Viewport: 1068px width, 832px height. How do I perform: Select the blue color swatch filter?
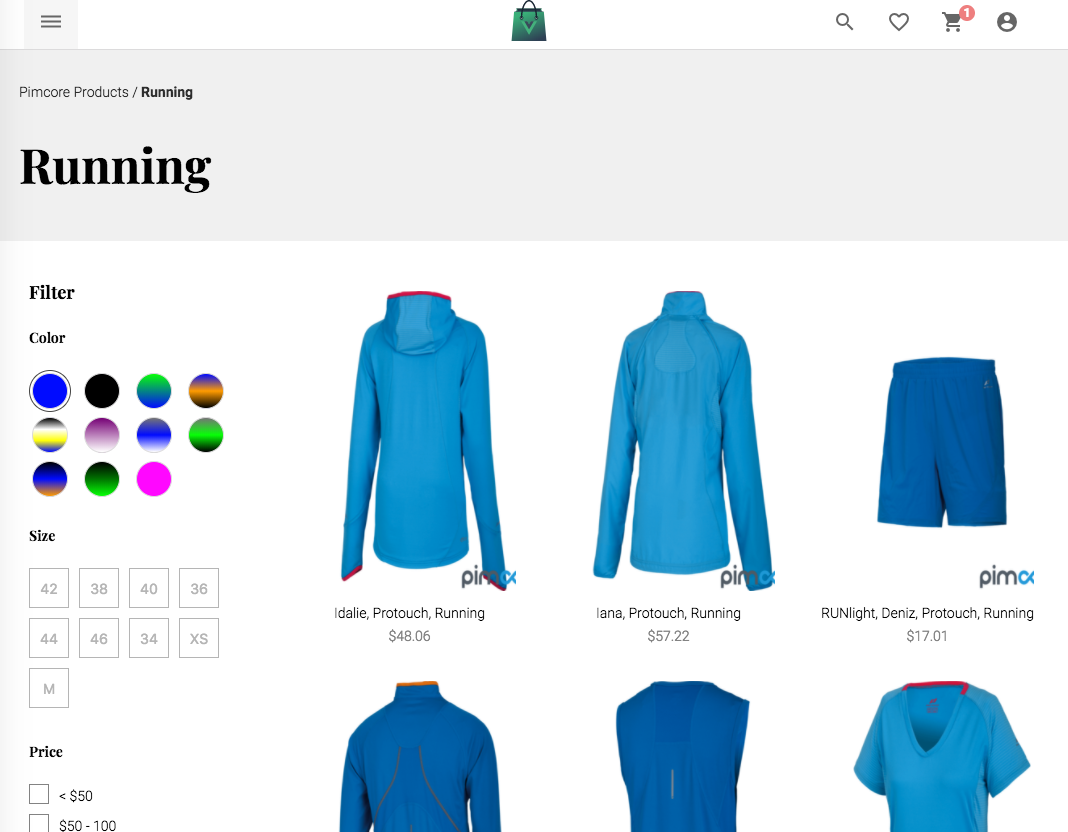[49, 390]
